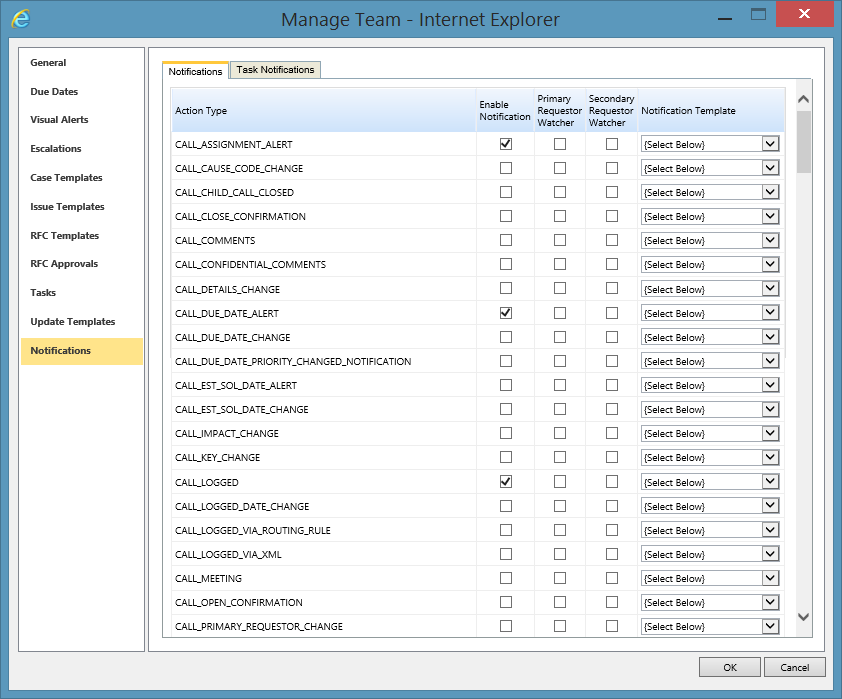Open the Escalations section
Screen dimensions: 842x699
tap(56, 149)
